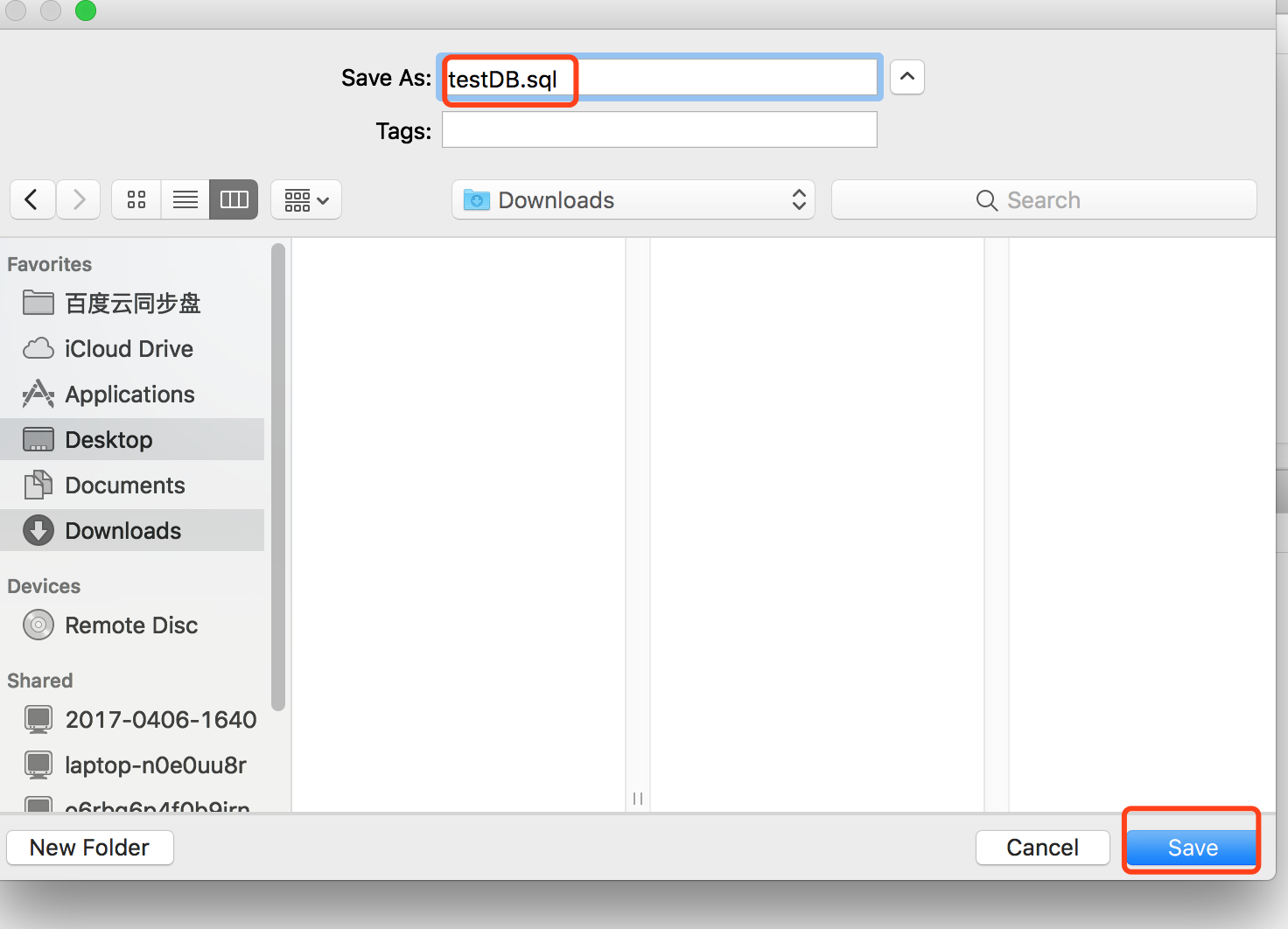Click the magnifier search icon
This screenshot has height=929, width=1288.
(x=986, y=200)
